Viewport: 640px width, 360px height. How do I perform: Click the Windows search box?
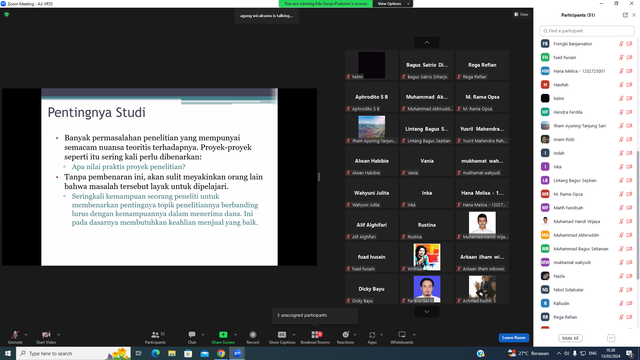pos(73,353)
